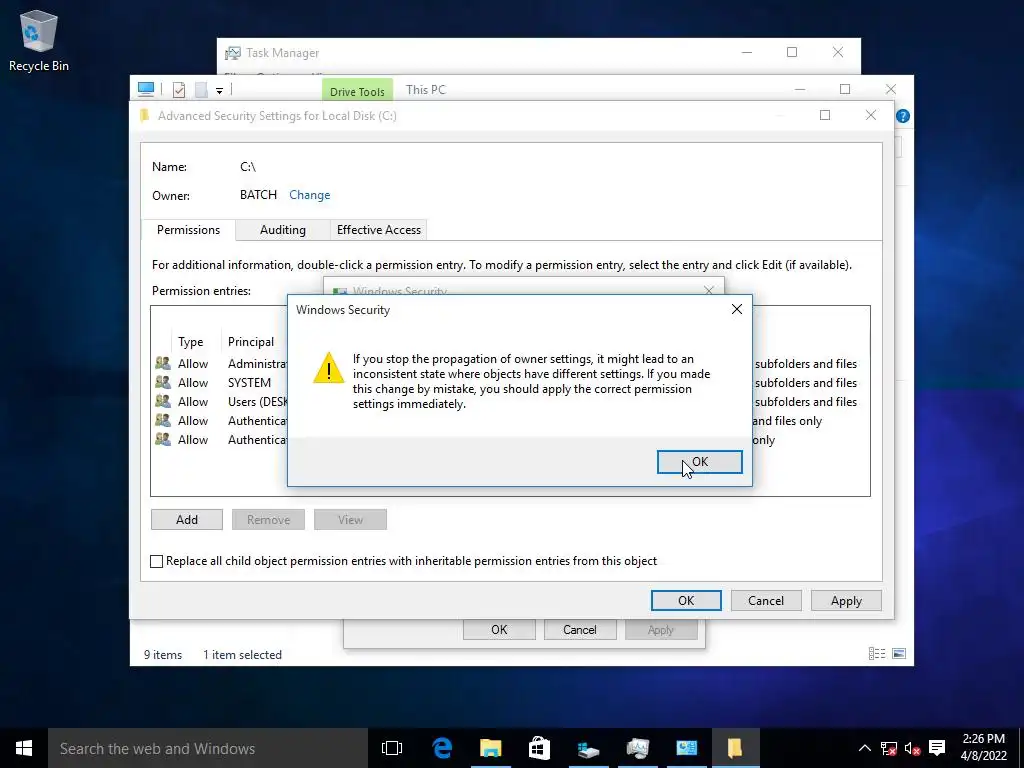Open the Store app from the taskbar
This screenshot has height=768, width=1024.
[539, 748]
